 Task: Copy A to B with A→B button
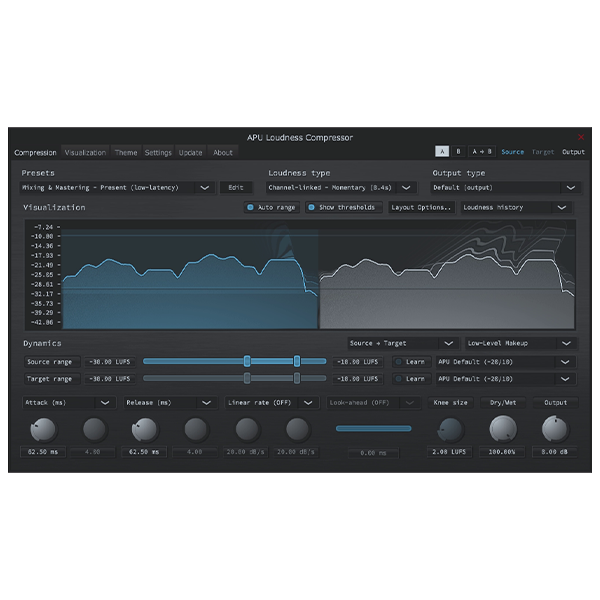coord(482,152)
